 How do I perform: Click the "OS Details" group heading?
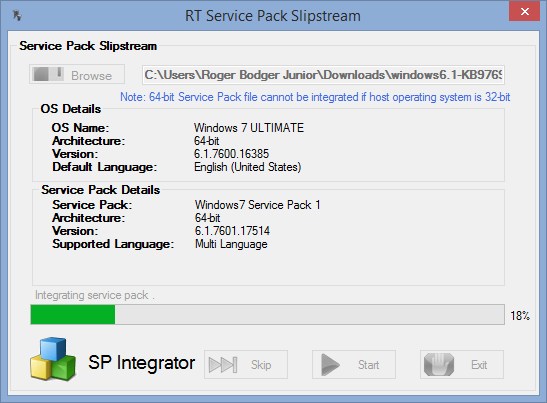(x=70, y=109)
